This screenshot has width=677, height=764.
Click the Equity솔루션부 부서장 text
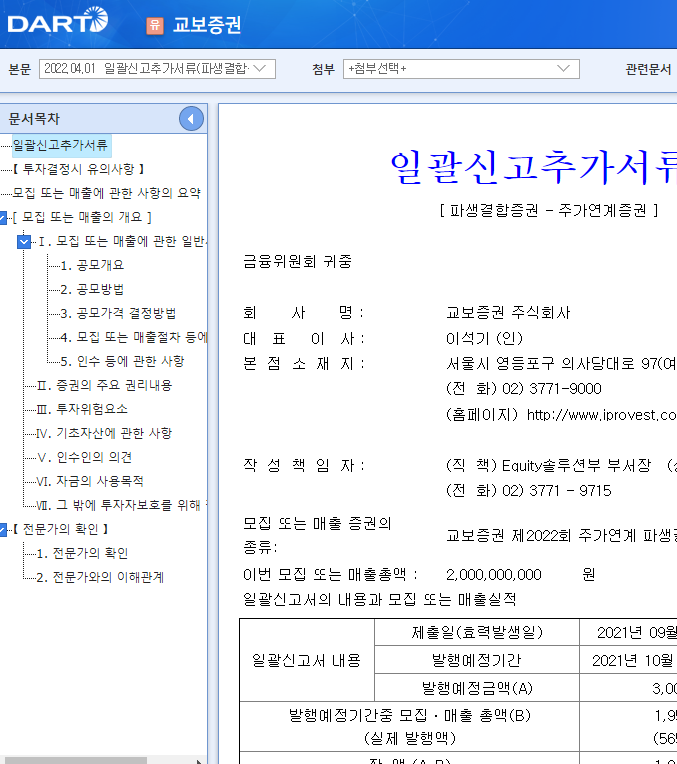[x=576, y=465]
